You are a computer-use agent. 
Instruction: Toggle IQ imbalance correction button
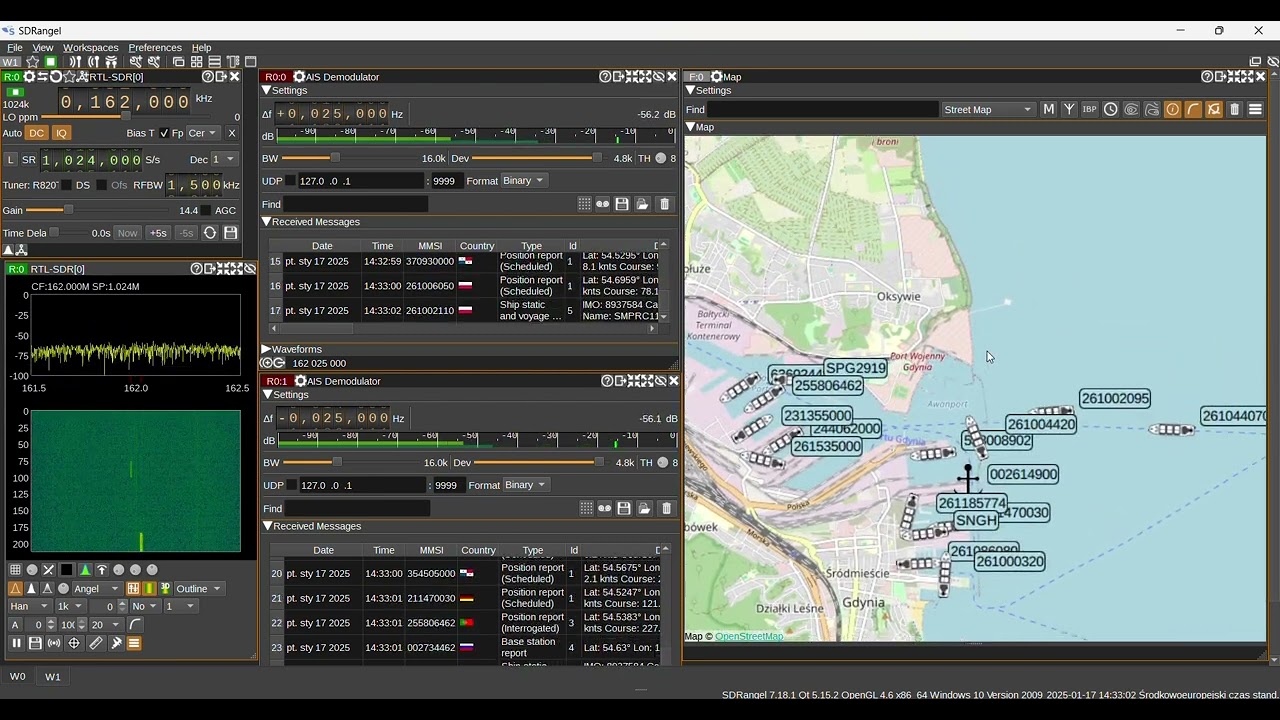coord(61,133)
